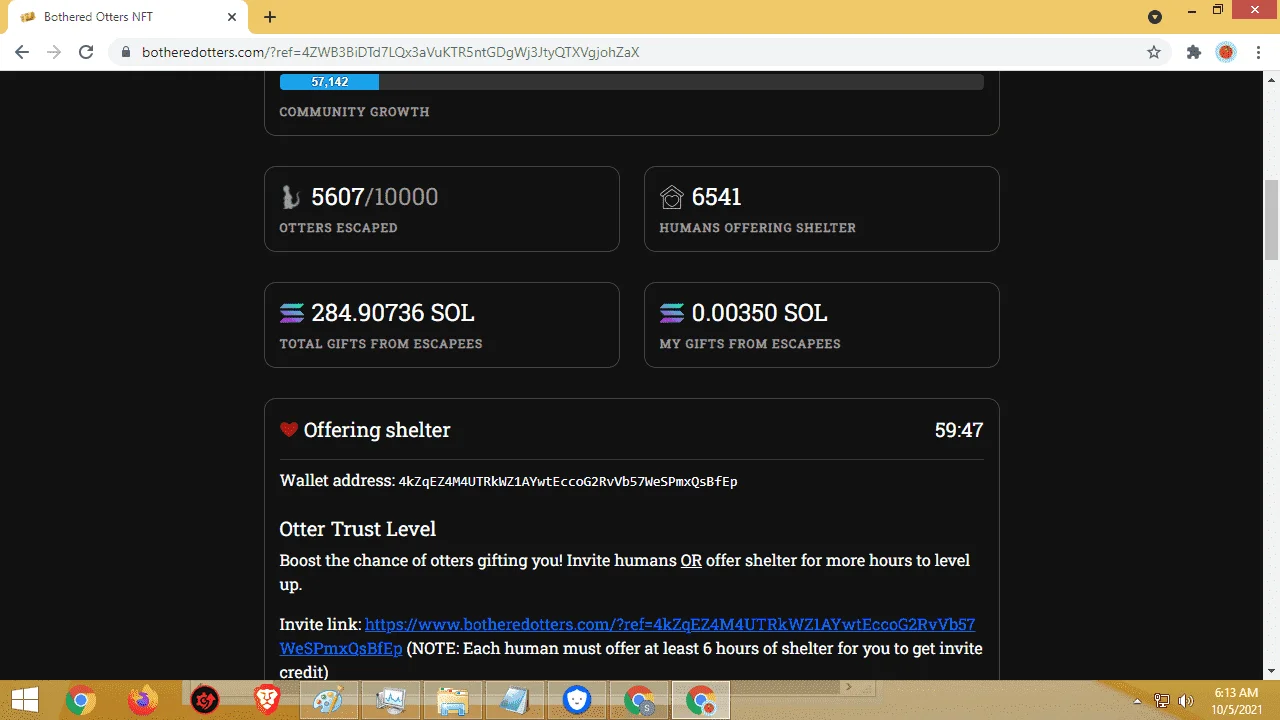
Task: Show hidden system tray icons
Action: tap(1137, 701)
